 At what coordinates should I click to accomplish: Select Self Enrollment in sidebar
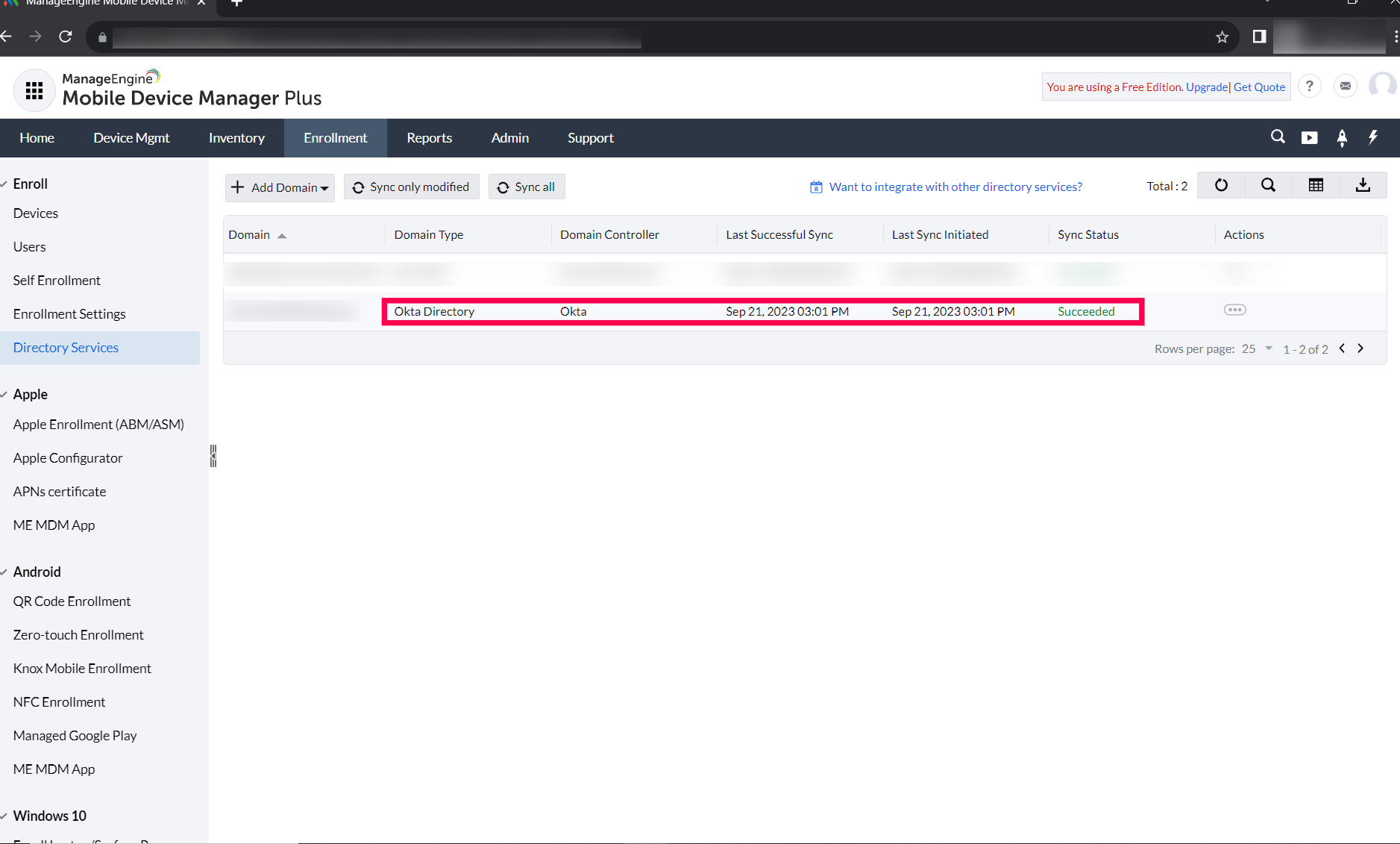coord(57,281)
